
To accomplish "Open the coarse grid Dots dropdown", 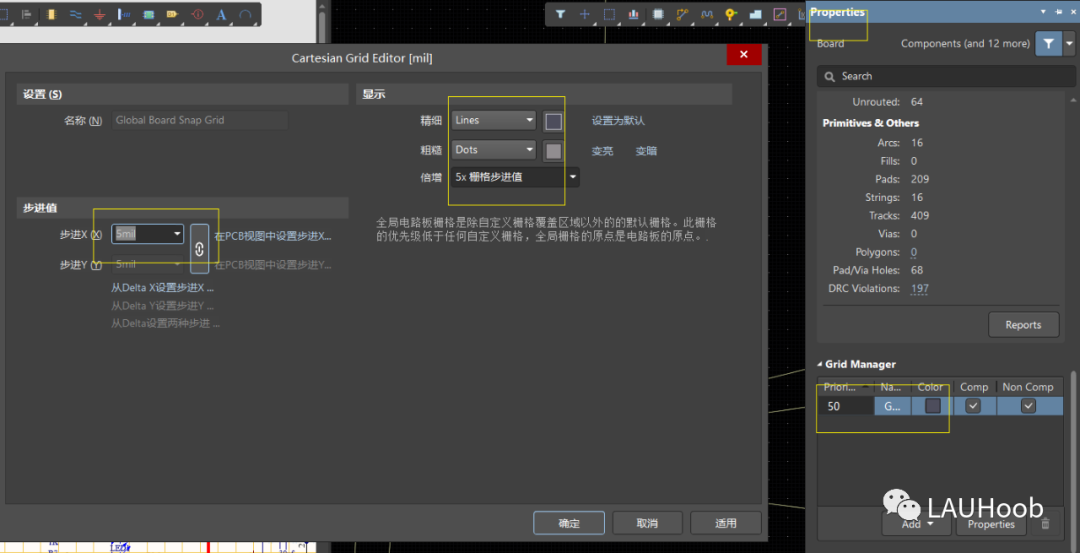I will (x=495, y=150).
